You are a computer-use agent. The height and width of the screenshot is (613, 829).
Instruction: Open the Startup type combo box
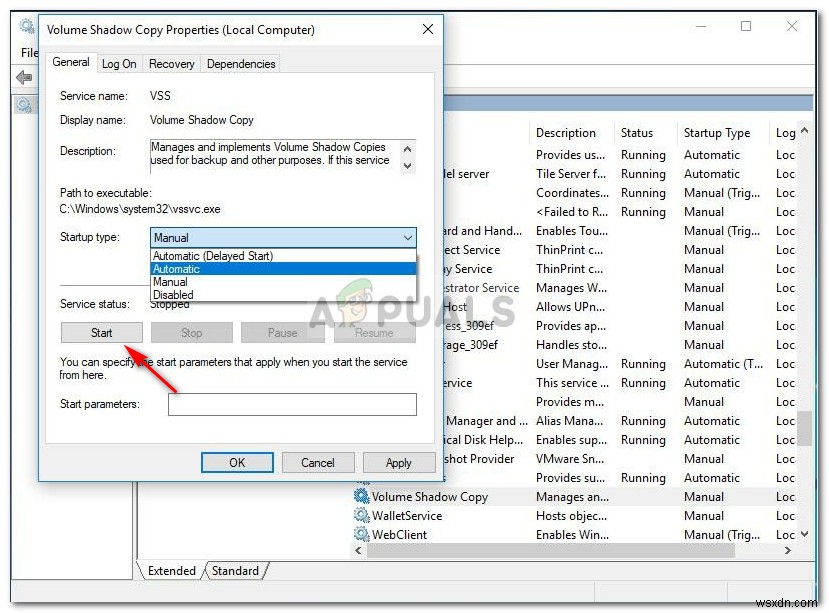coord(283,237)
